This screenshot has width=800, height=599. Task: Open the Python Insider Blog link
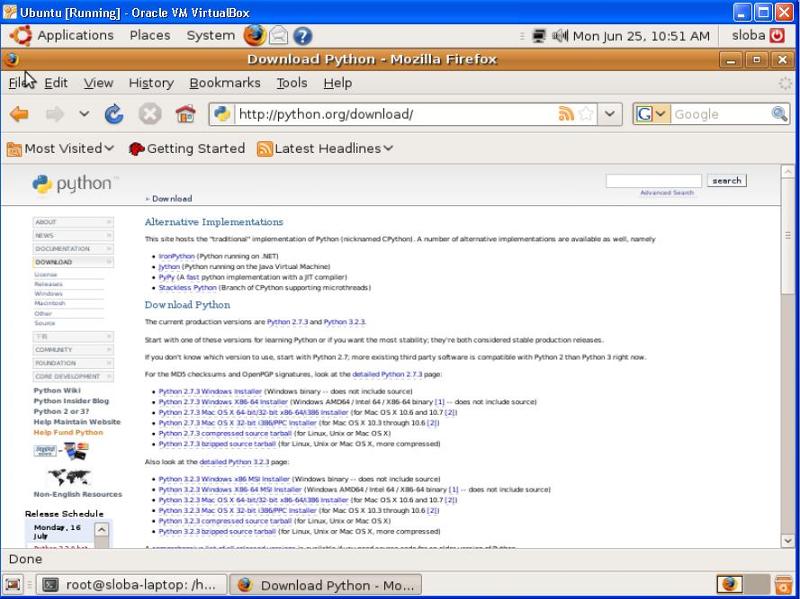point(71,401)
